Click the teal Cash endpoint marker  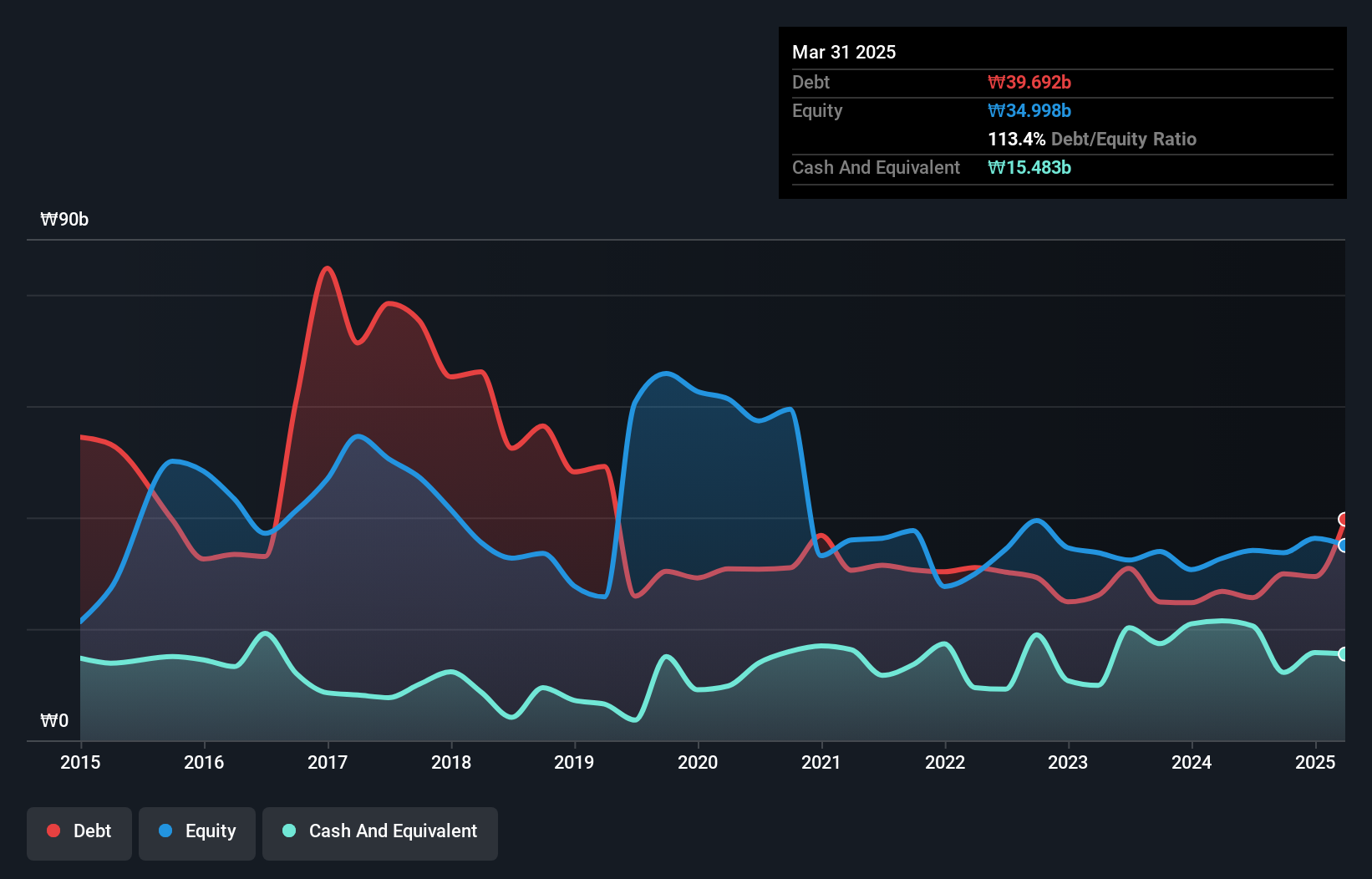click(1344, 654)
